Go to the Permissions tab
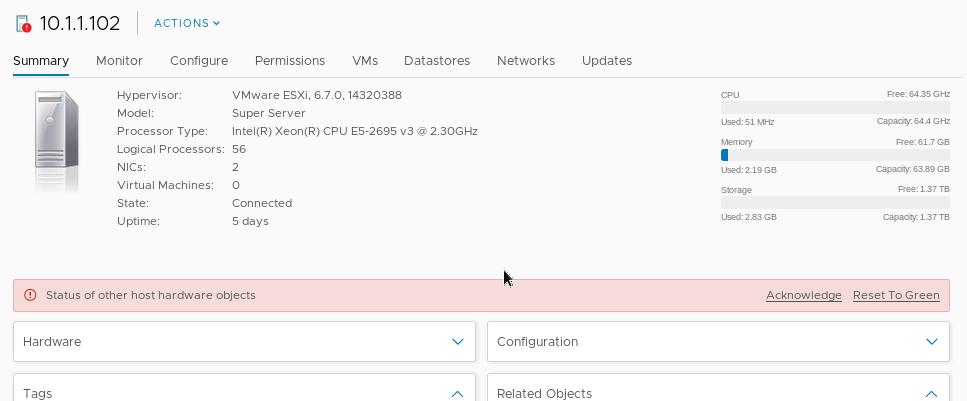Viewport: 967px width, 401px height. [x=290, y=61]
